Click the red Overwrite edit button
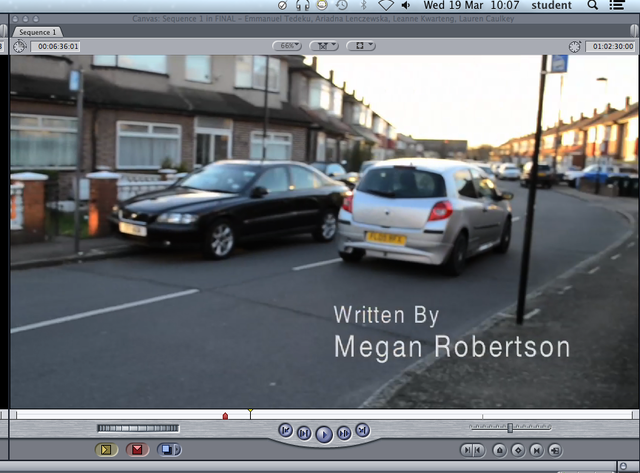This screenshot has height=473, width=640. click(x=138, y=450)
